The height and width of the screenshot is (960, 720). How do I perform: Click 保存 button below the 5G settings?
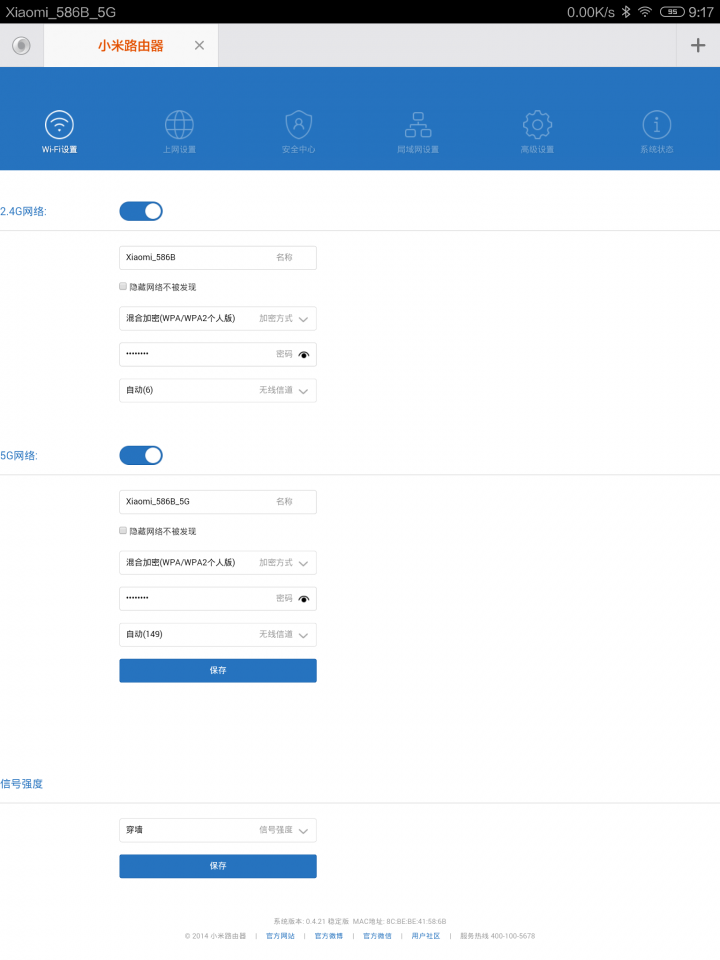click(218, 670)
